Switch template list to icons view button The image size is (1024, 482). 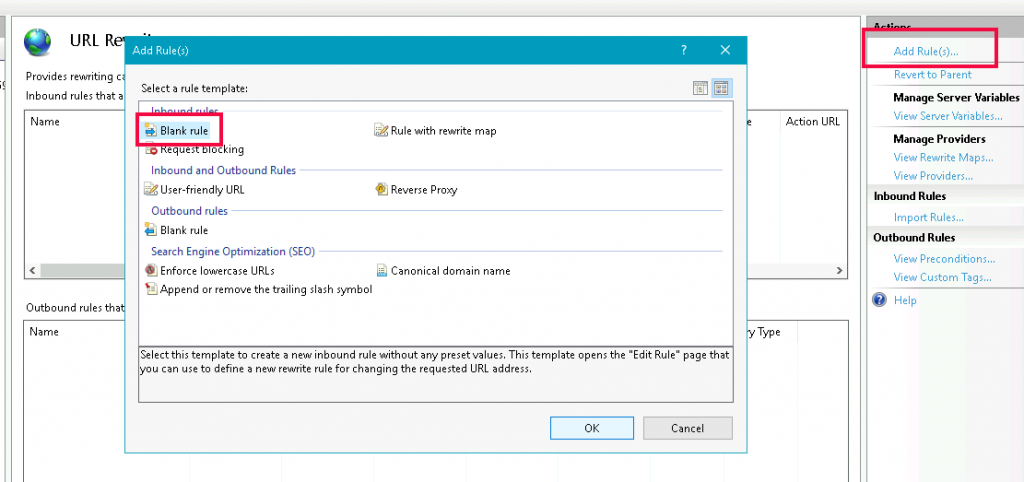click(721, 88)
